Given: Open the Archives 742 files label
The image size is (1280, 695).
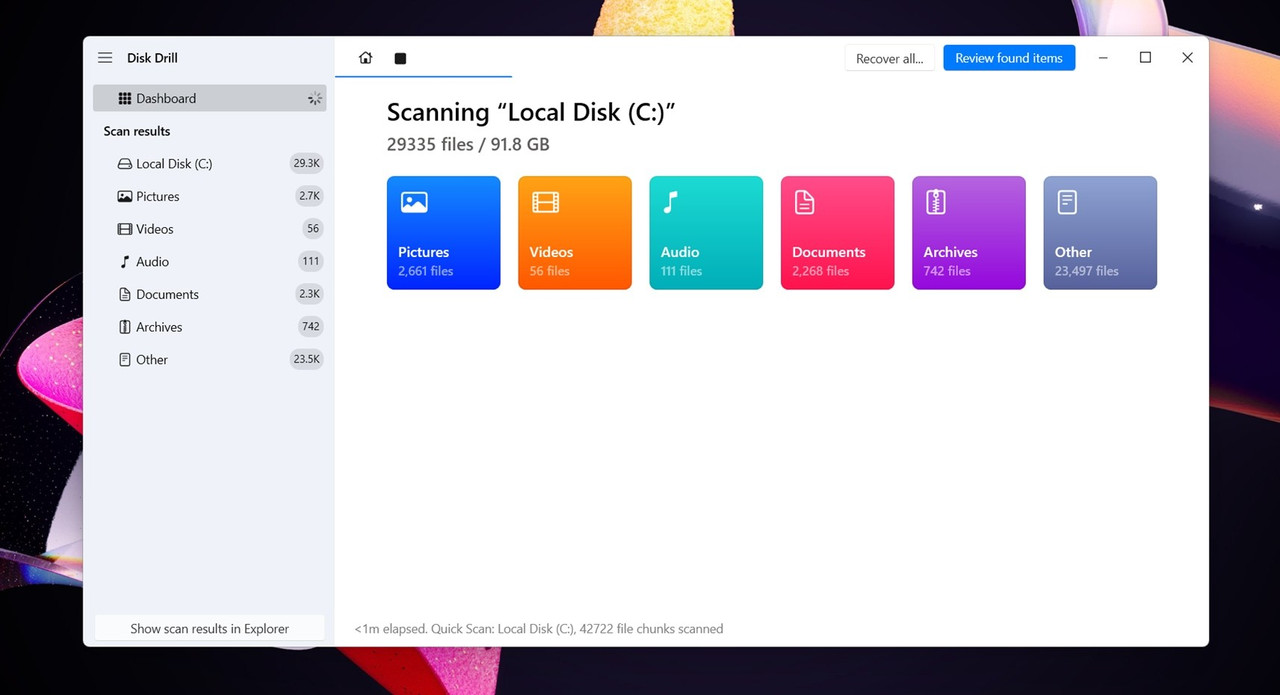Looking at the screenshot, I should 947,271.
